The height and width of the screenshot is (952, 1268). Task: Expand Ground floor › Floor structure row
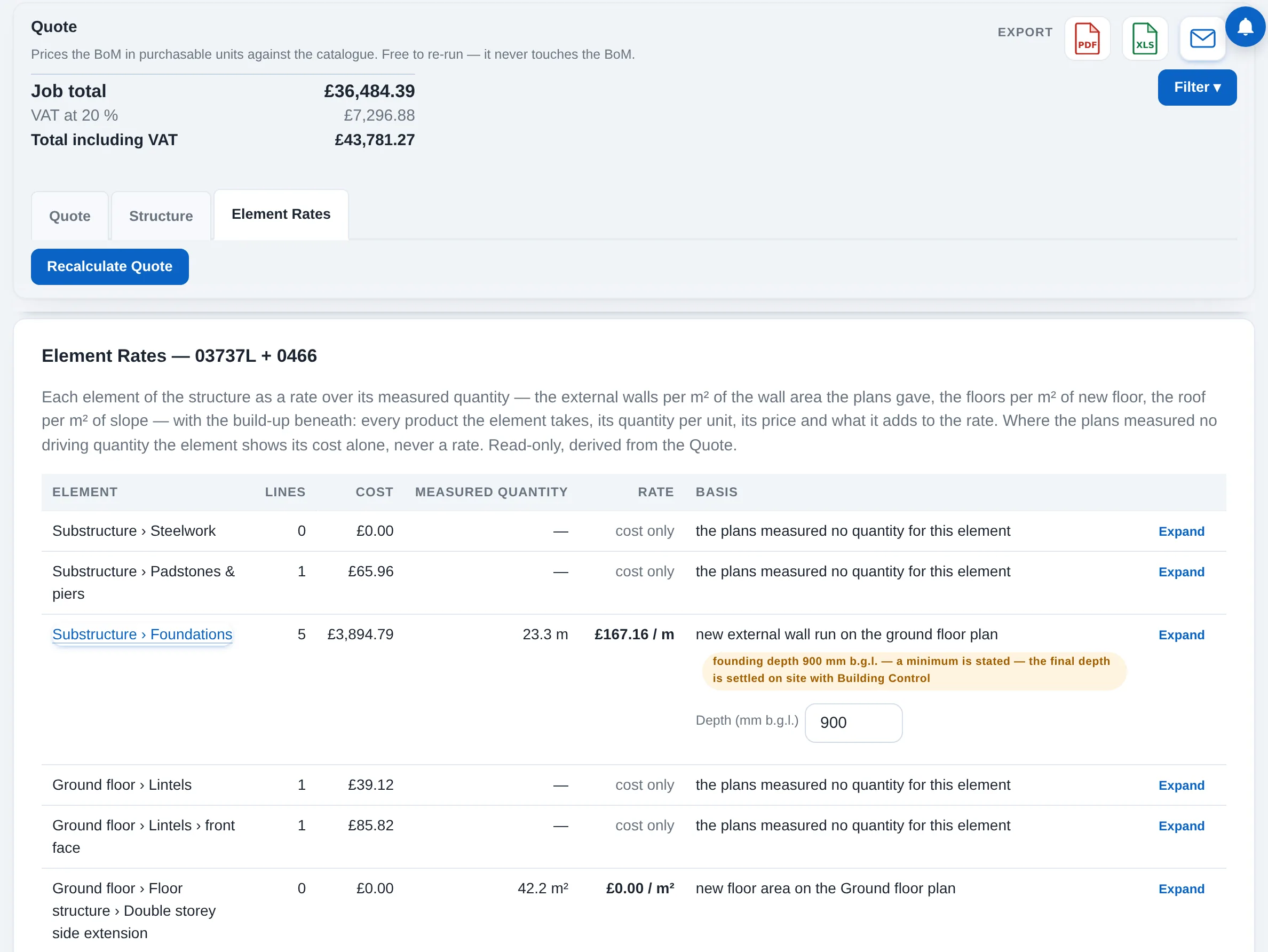click(1181, 889)
